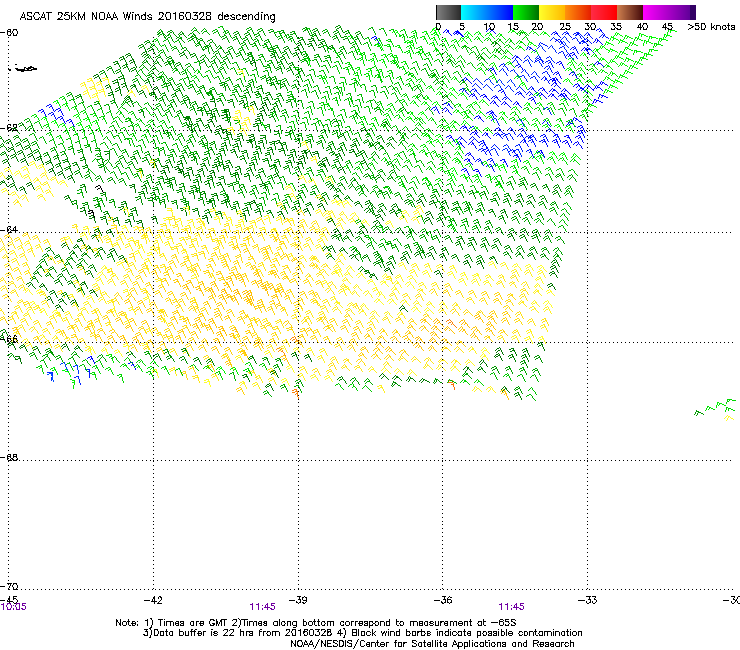This screenshot has height=650, width=740.
Task: Click the legend tick label '10'
Action: point(489,27)
